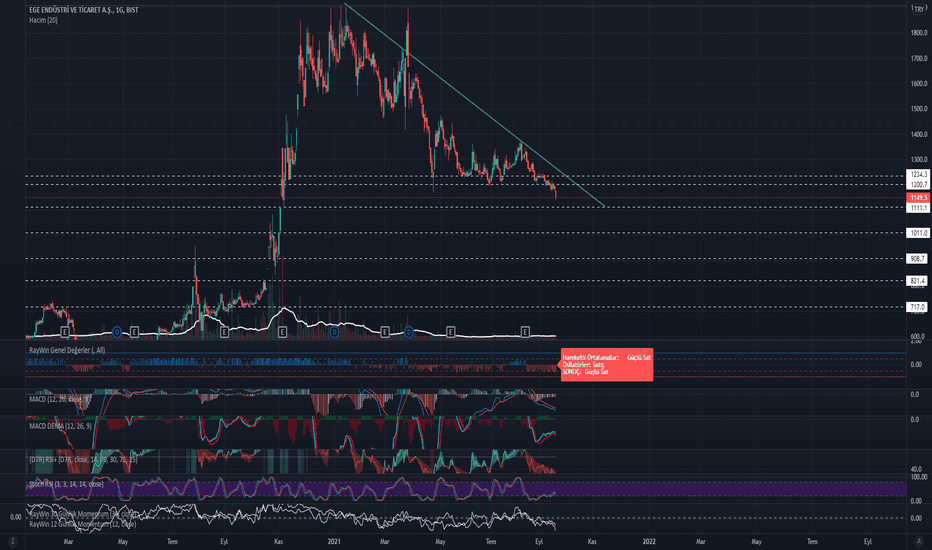The image size is (932, 550).
Task: Select the RayWin 30 Günlük Momentum label
Action: pyautogui.click(x=81, y=514)
